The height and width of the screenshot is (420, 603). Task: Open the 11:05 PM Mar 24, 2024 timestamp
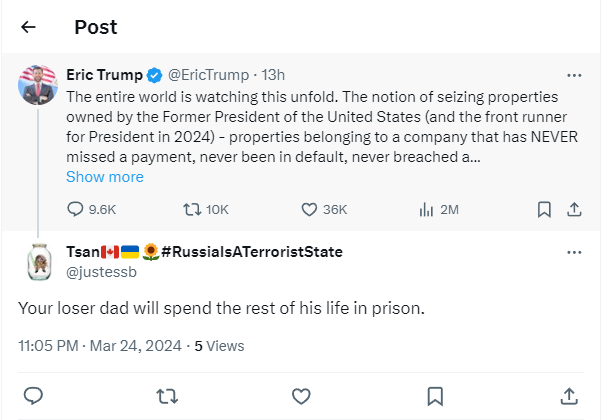point(100,346)
